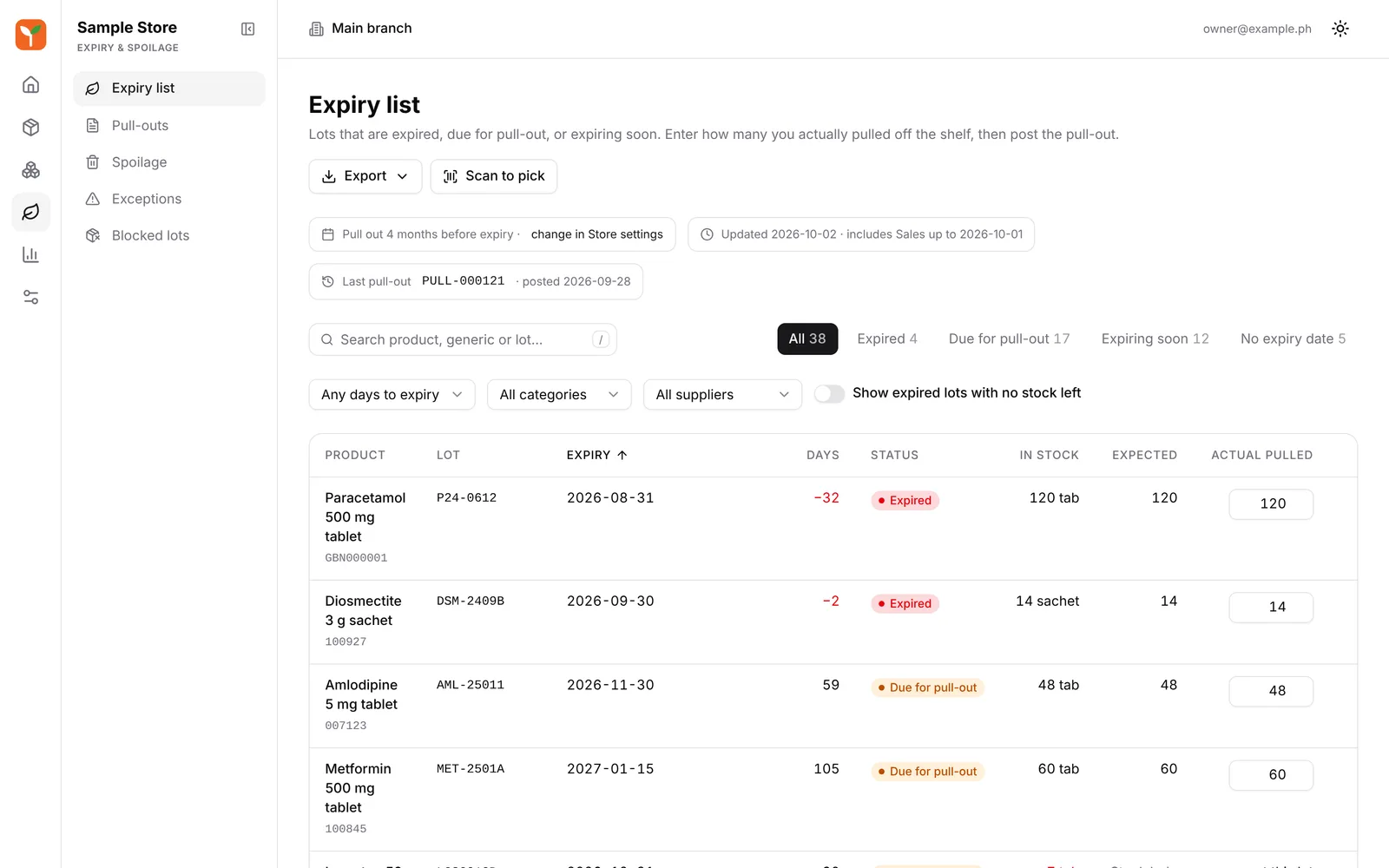
Task: Click the clock icon in the Updated chip
Action: [x=707, y=234]
